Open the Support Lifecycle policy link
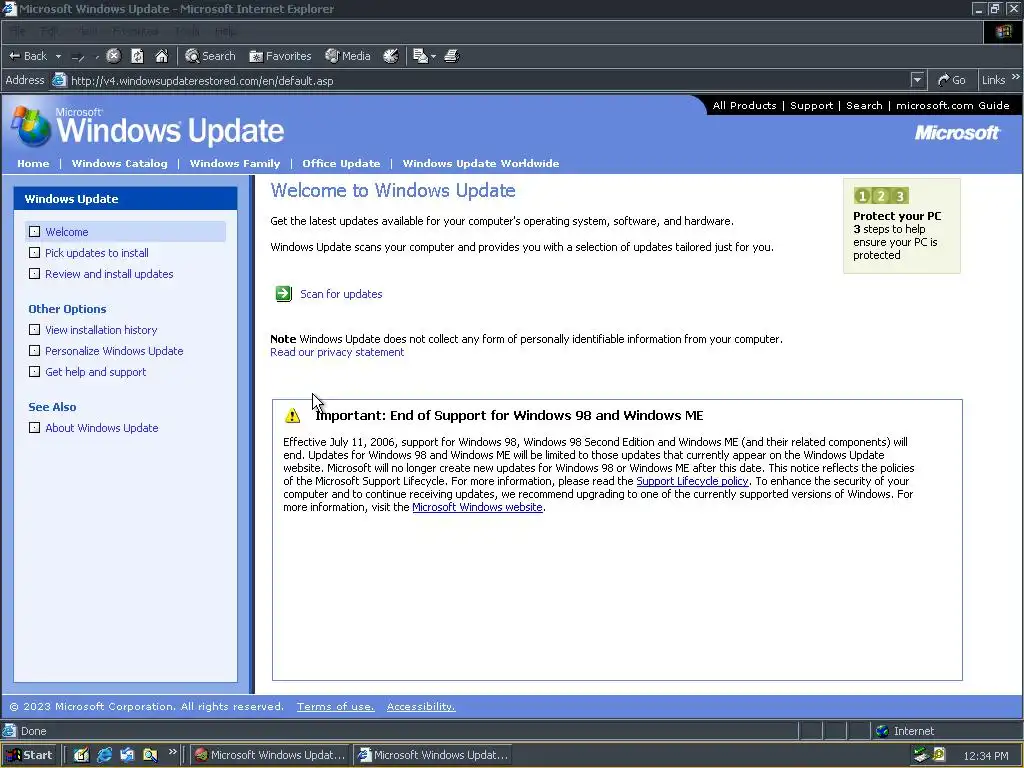Viewport: 1024px width, 768px height. pyautogui.click(x=692, y=481)
